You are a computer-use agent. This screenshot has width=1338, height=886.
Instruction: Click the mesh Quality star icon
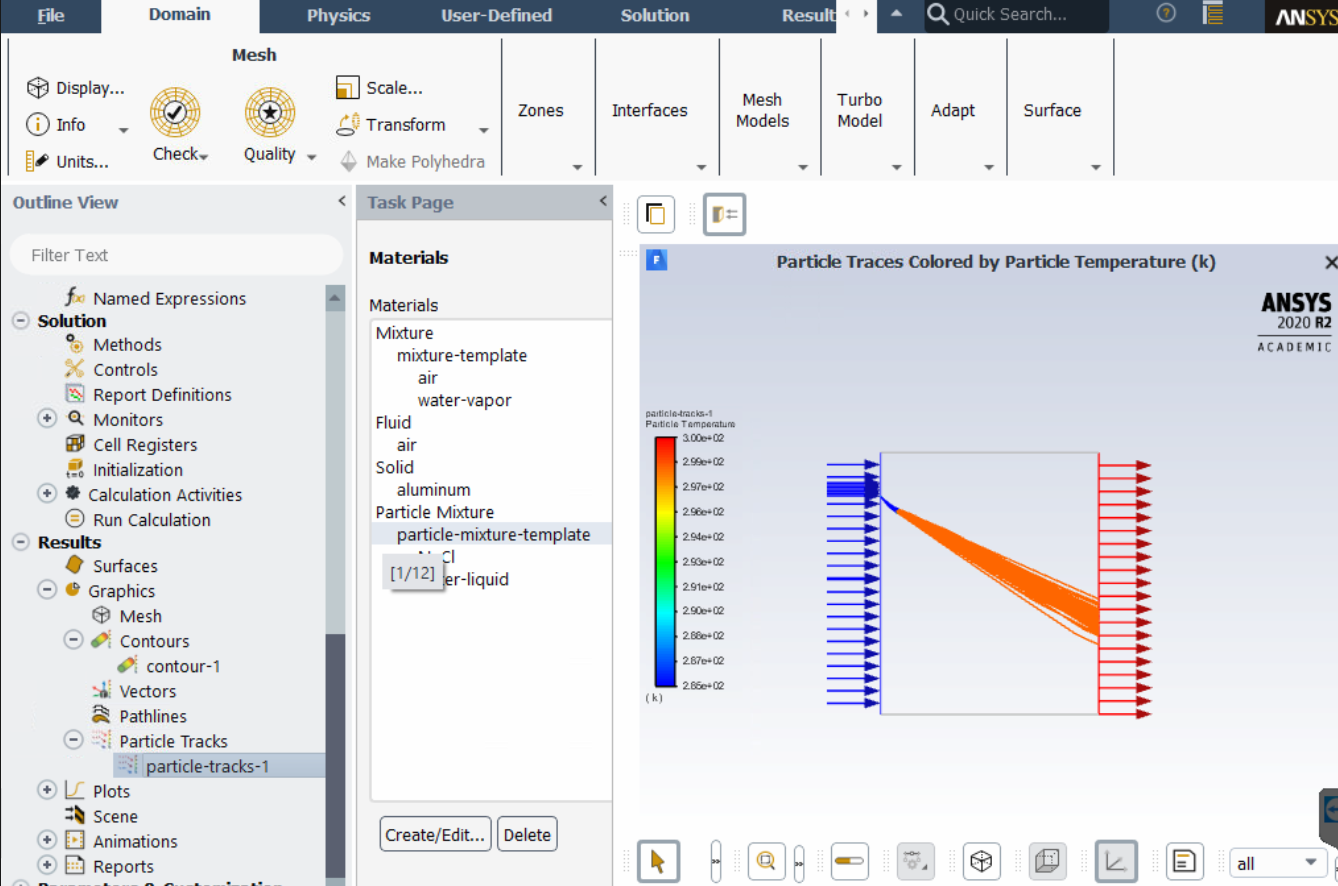pos(270,113)
